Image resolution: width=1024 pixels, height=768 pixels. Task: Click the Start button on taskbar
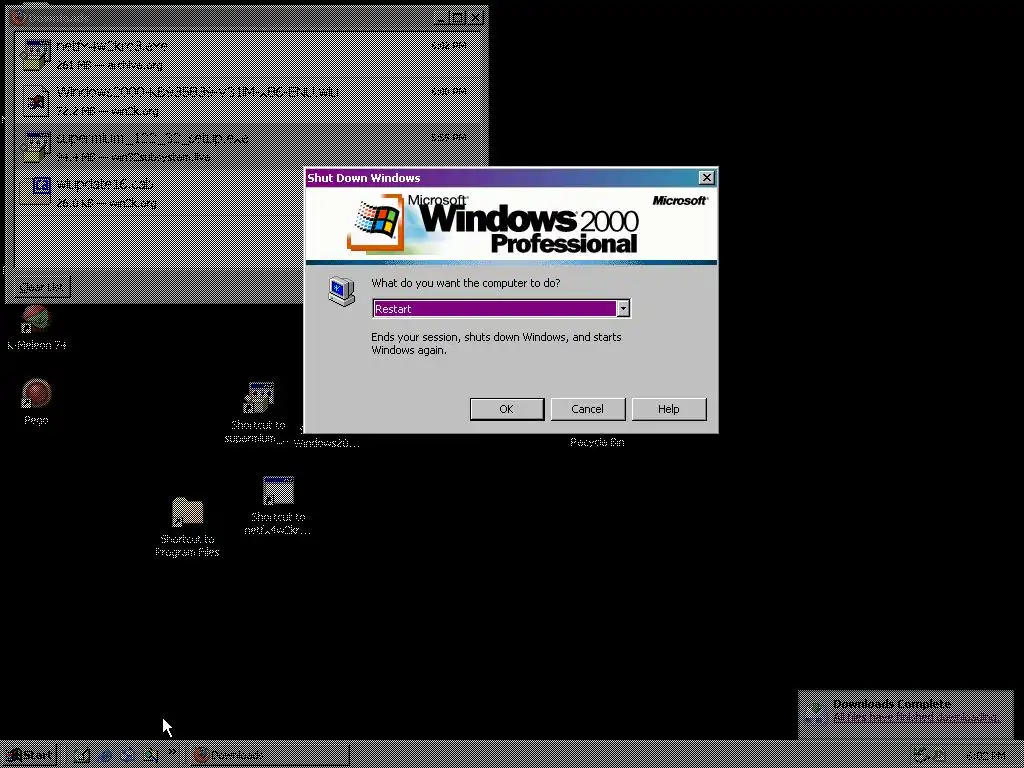coord(29,755)
